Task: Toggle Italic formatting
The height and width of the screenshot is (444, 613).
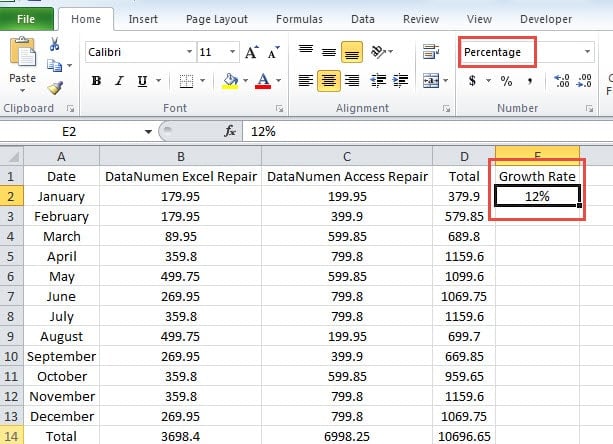Action: pyautogui.click(x=119, y=81)
